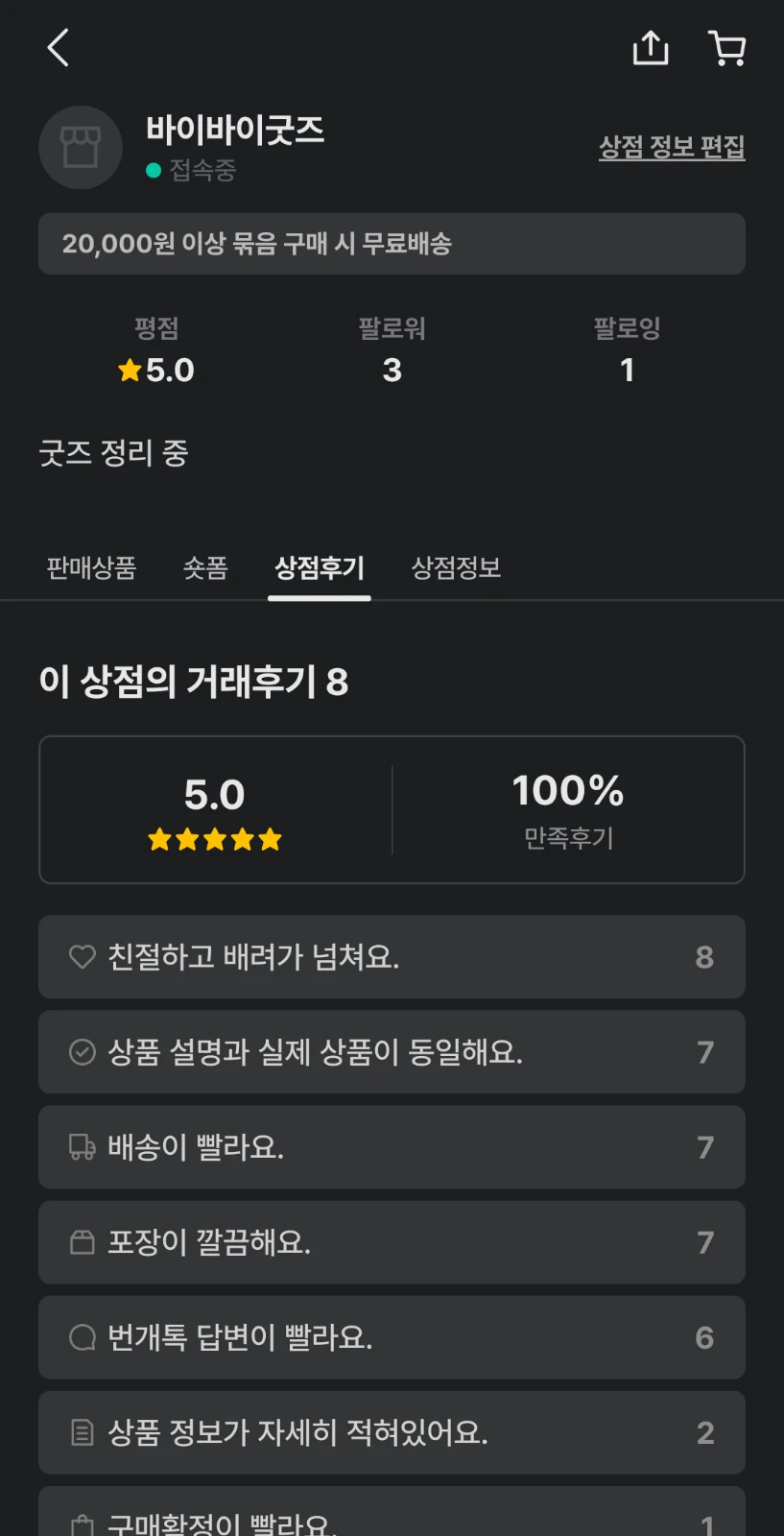Tap the checkmark icon on 상품 설명과 실제 상품이 동일해요

[83, 1052]
